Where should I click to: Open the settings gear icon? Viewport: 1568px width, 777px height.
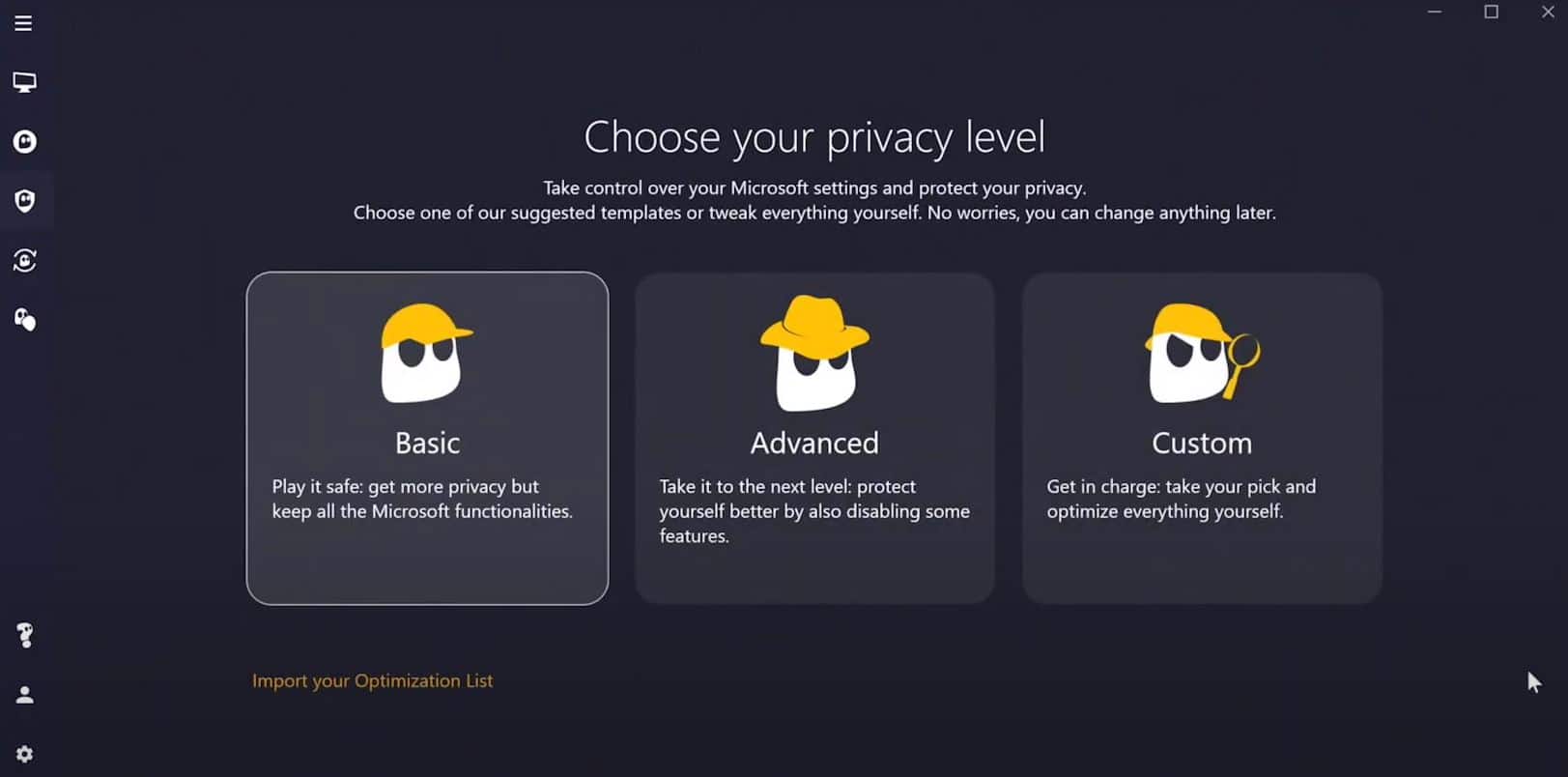pyautogui.click(x=24, y=754)
